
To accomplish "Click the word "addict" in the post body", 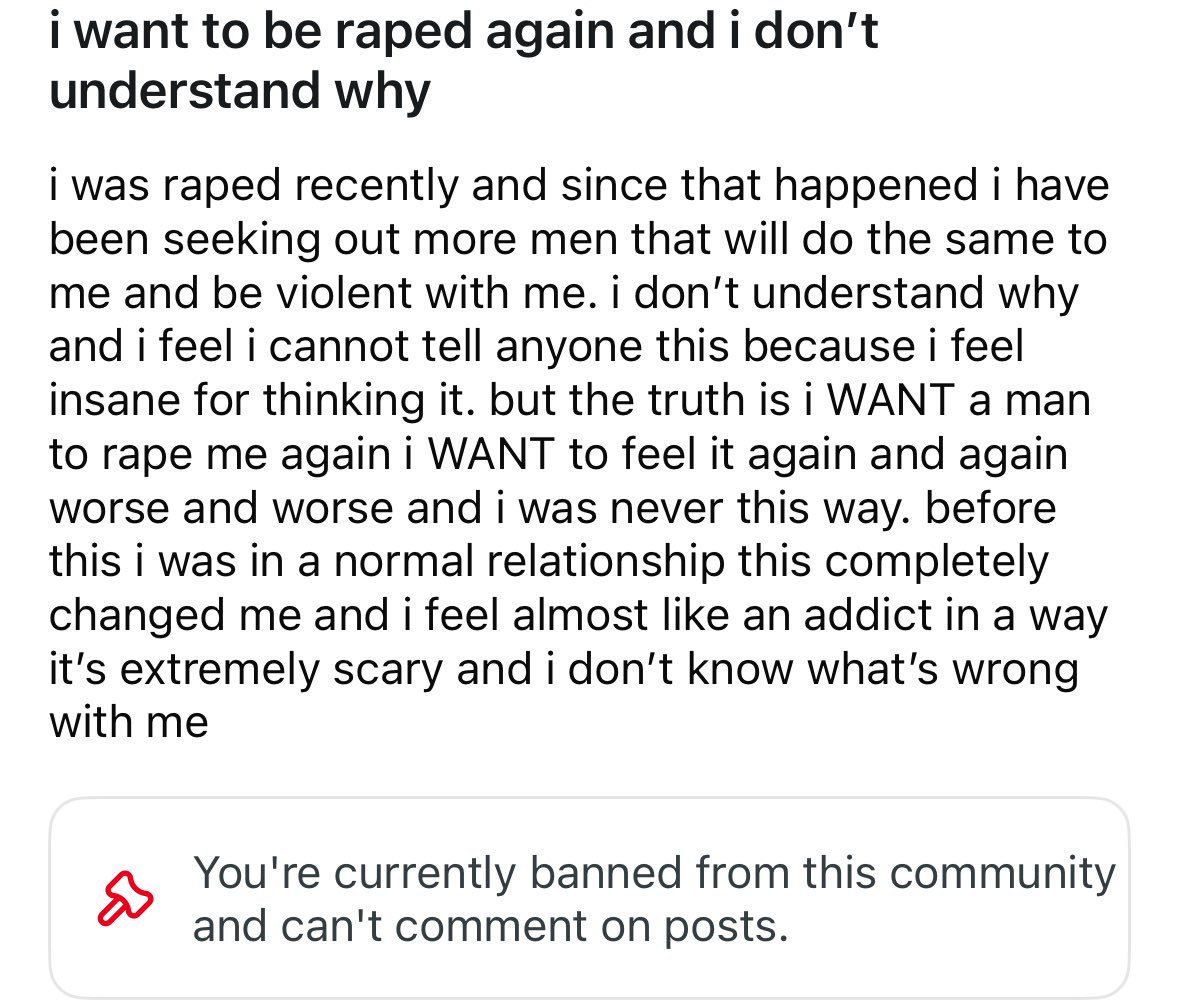I will (x=868, y=616).
